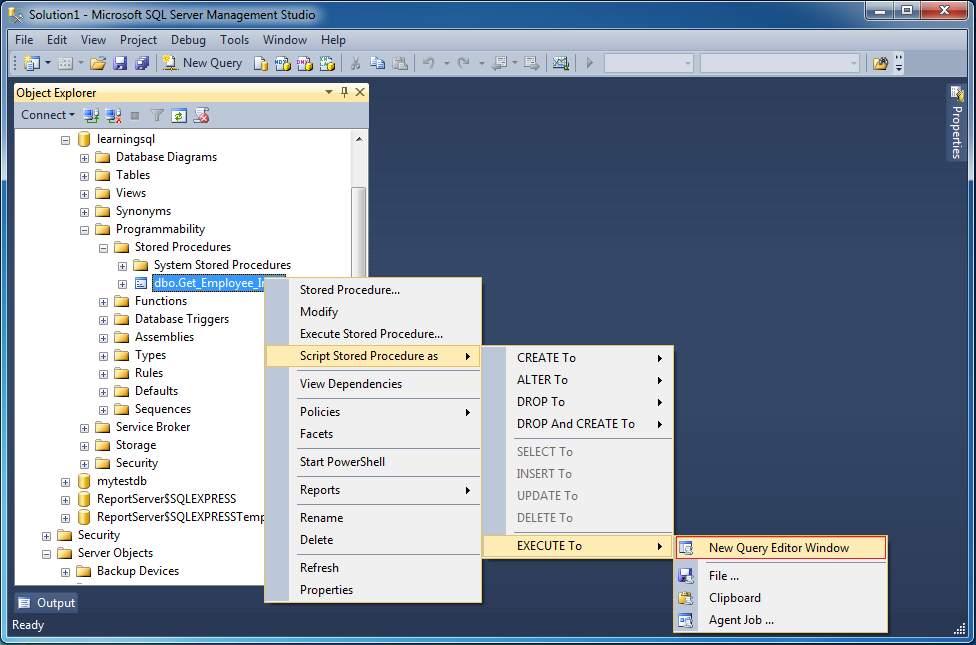Click the Find in Files icon at toolbar end

(x=880, y=63)
